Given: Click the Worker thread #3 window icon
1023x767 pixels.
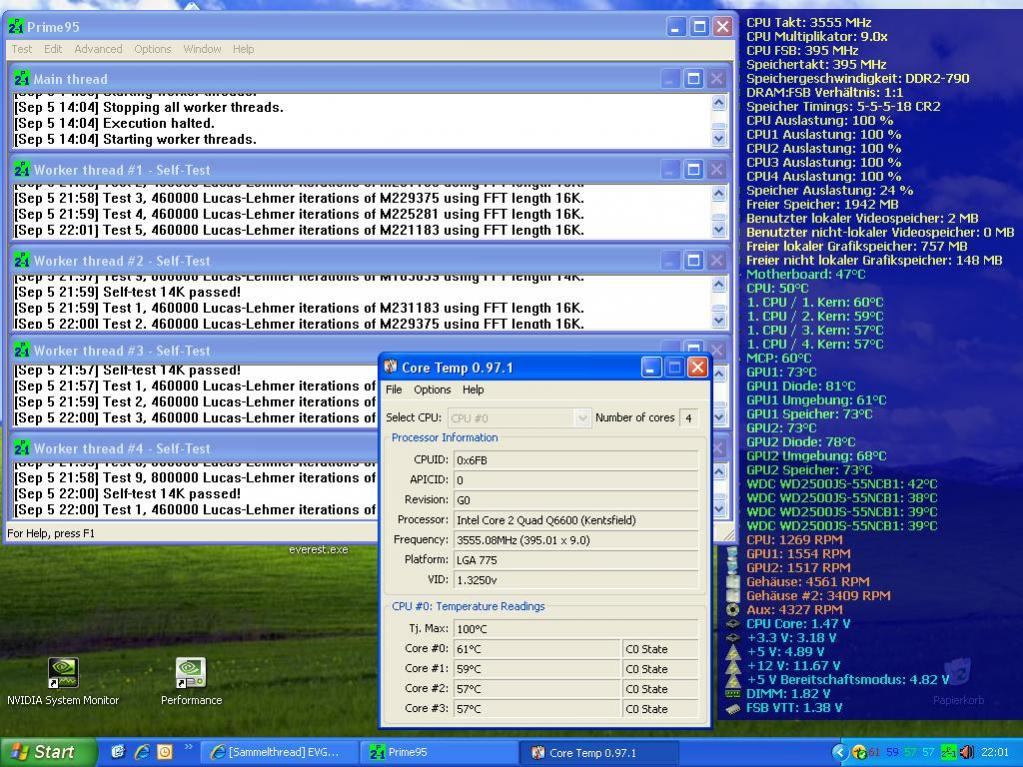Looking at the screenshot, I should pyautogui.click(x=22, y=350).
